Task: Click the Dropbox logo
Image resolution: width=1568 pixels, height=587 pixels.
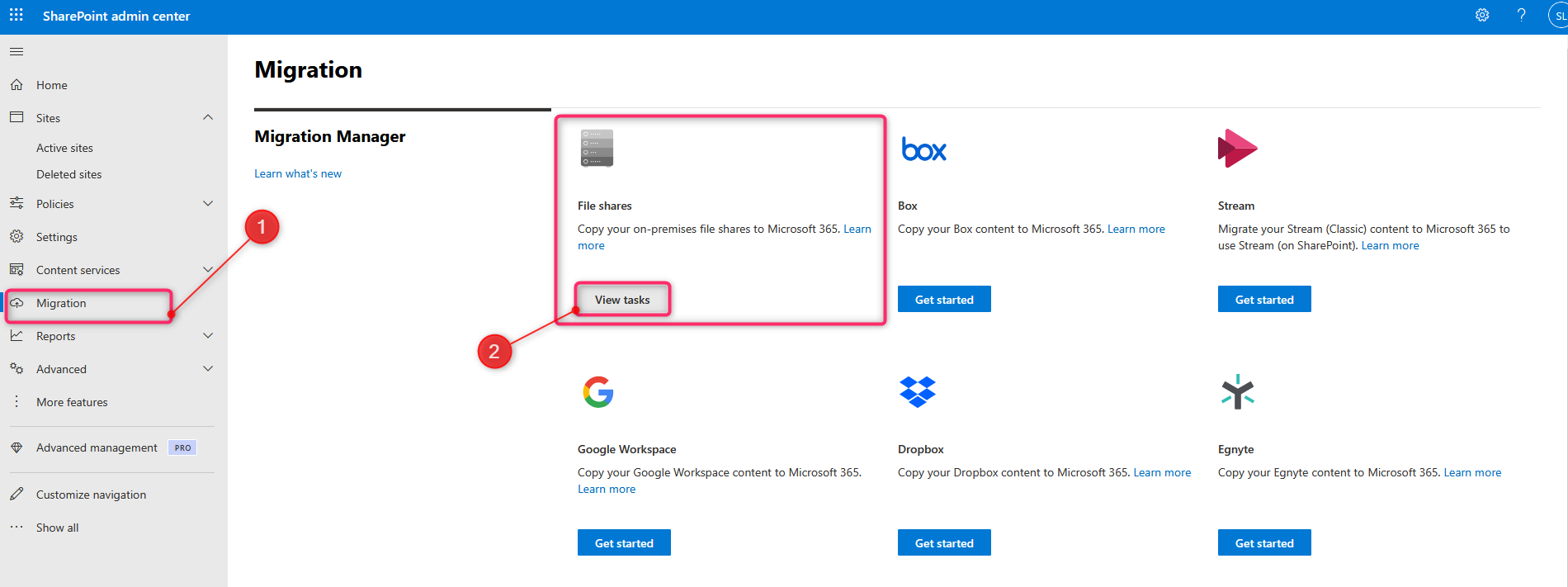Action: click(917, 392)
